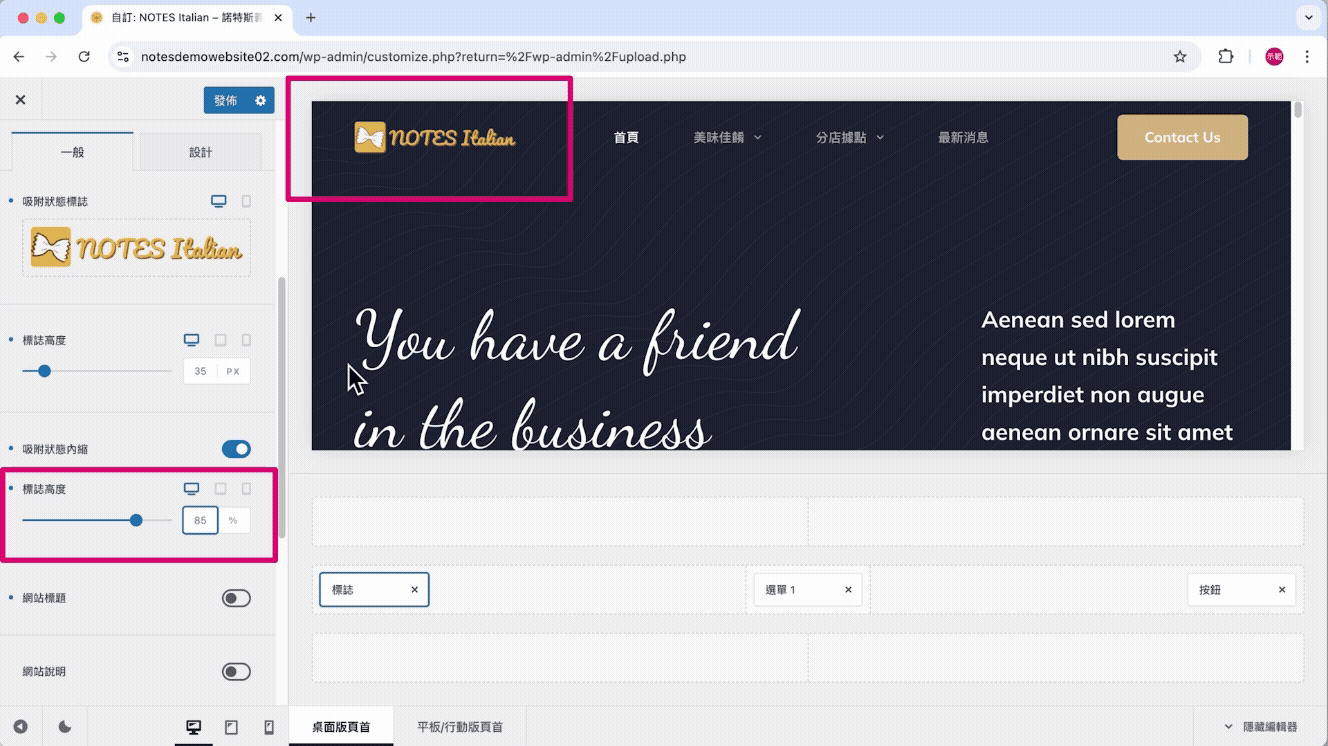This screenshot has width=1328, height=746.
Task: Click the sticky logo height percentage slider
Action: 136,520
